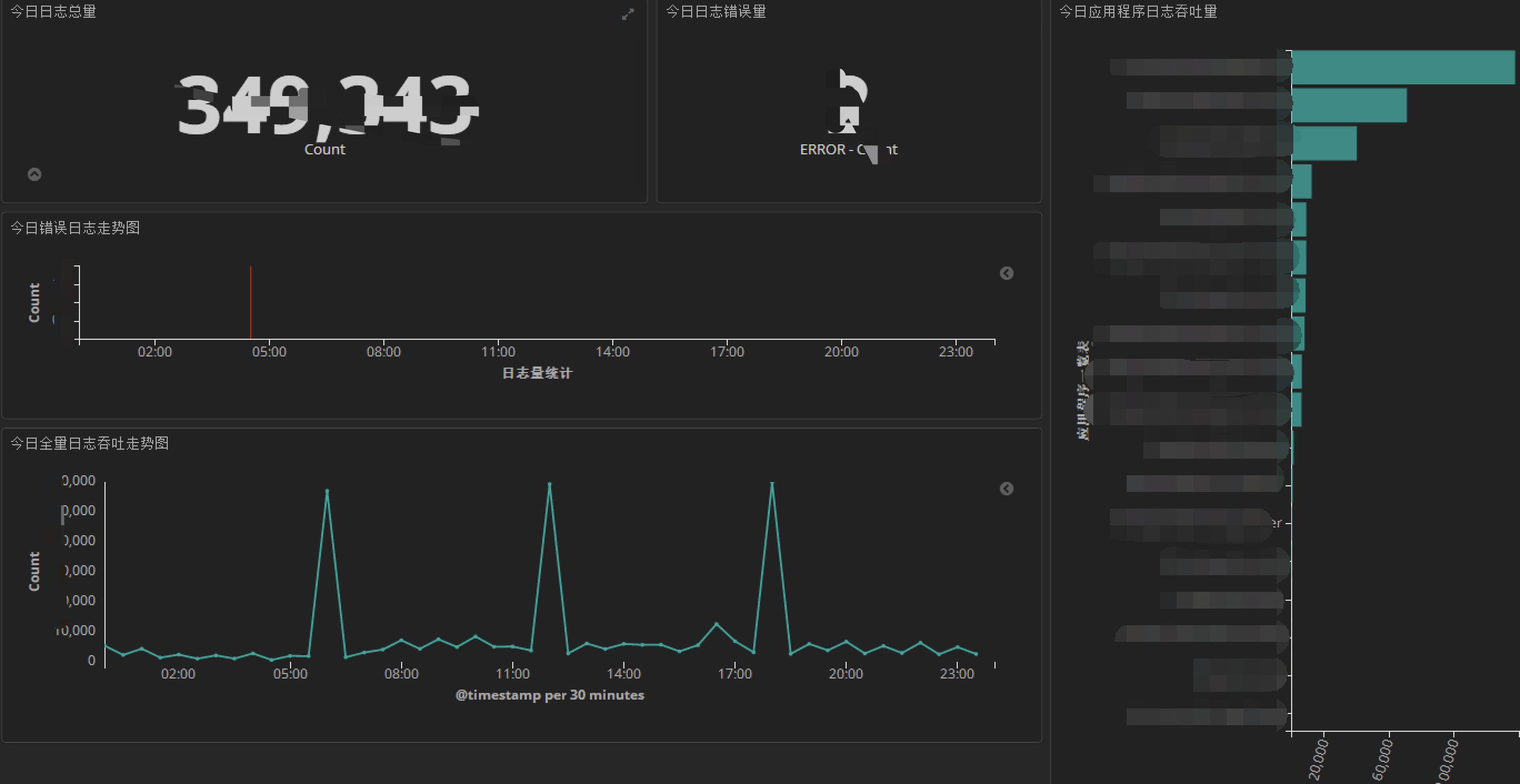Click the second-longest teal bar
The height and width of the screenshot is (784, 1520).
click(x=1349, y=105)
